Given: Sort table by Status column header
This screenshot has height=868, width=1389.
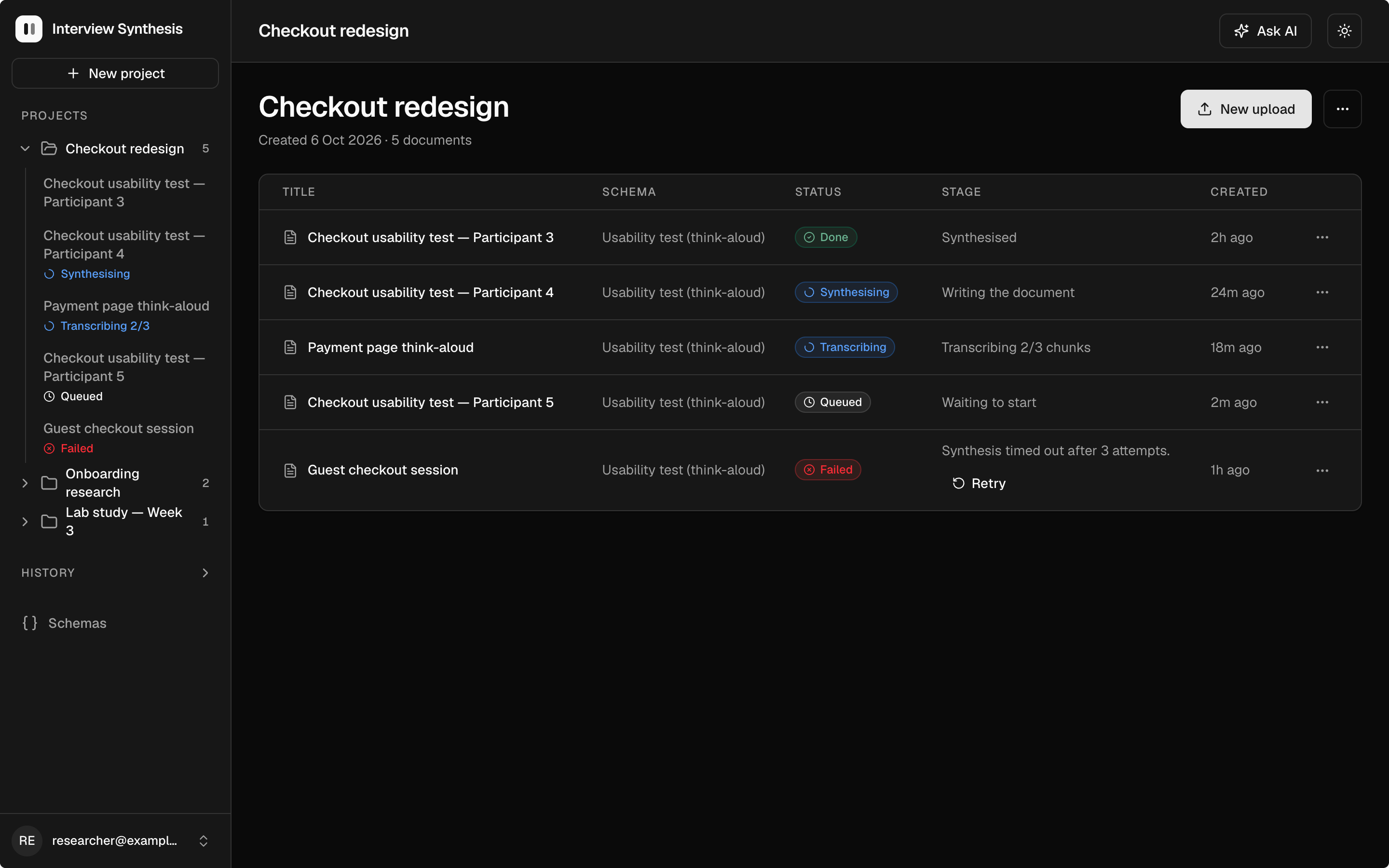Looking at the screenshot, I should click(818, 192).
